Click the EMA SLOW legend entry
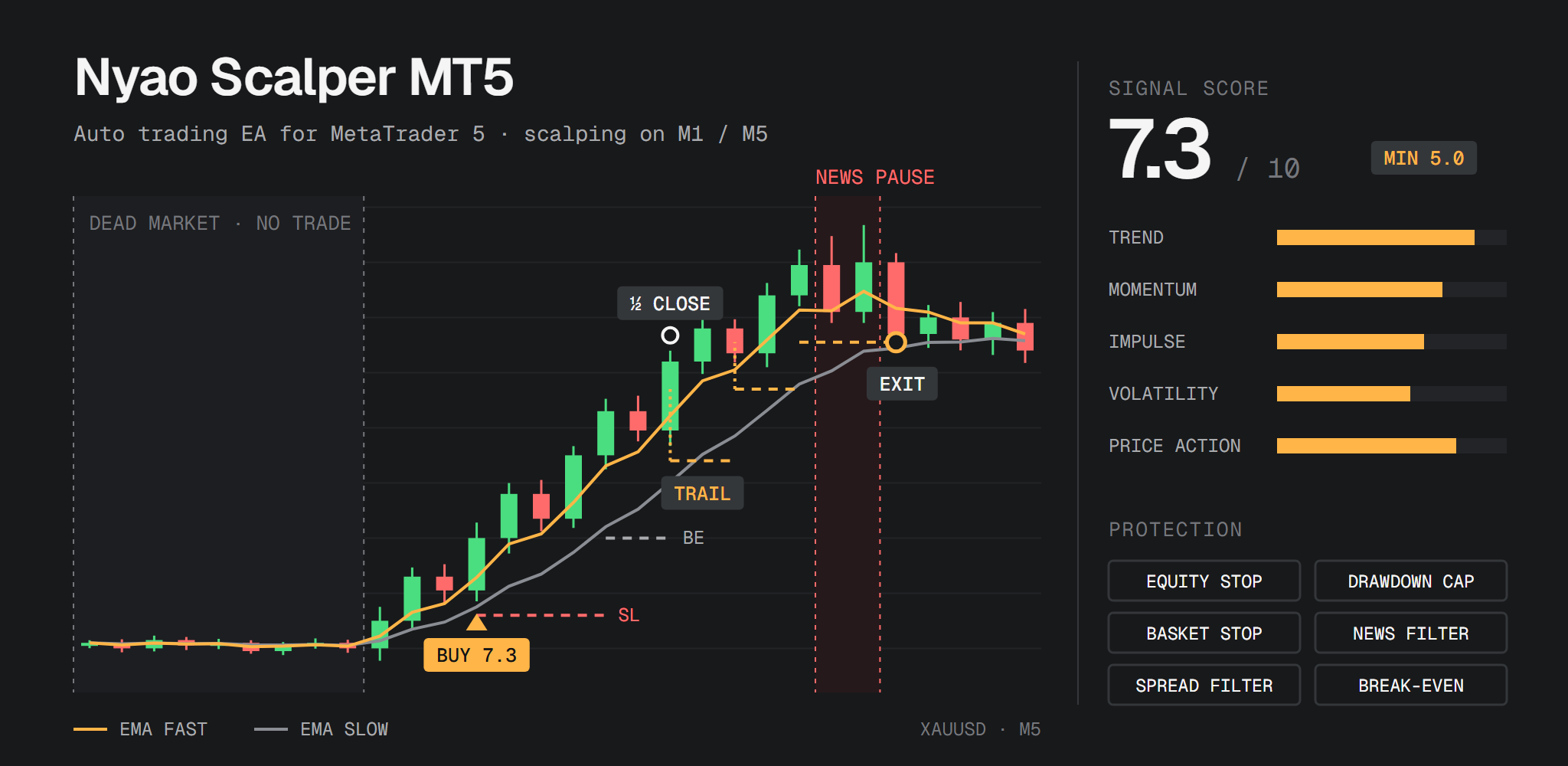This screenshot has width=1568, height=766. pyautogui.click(x=322, y=729)
